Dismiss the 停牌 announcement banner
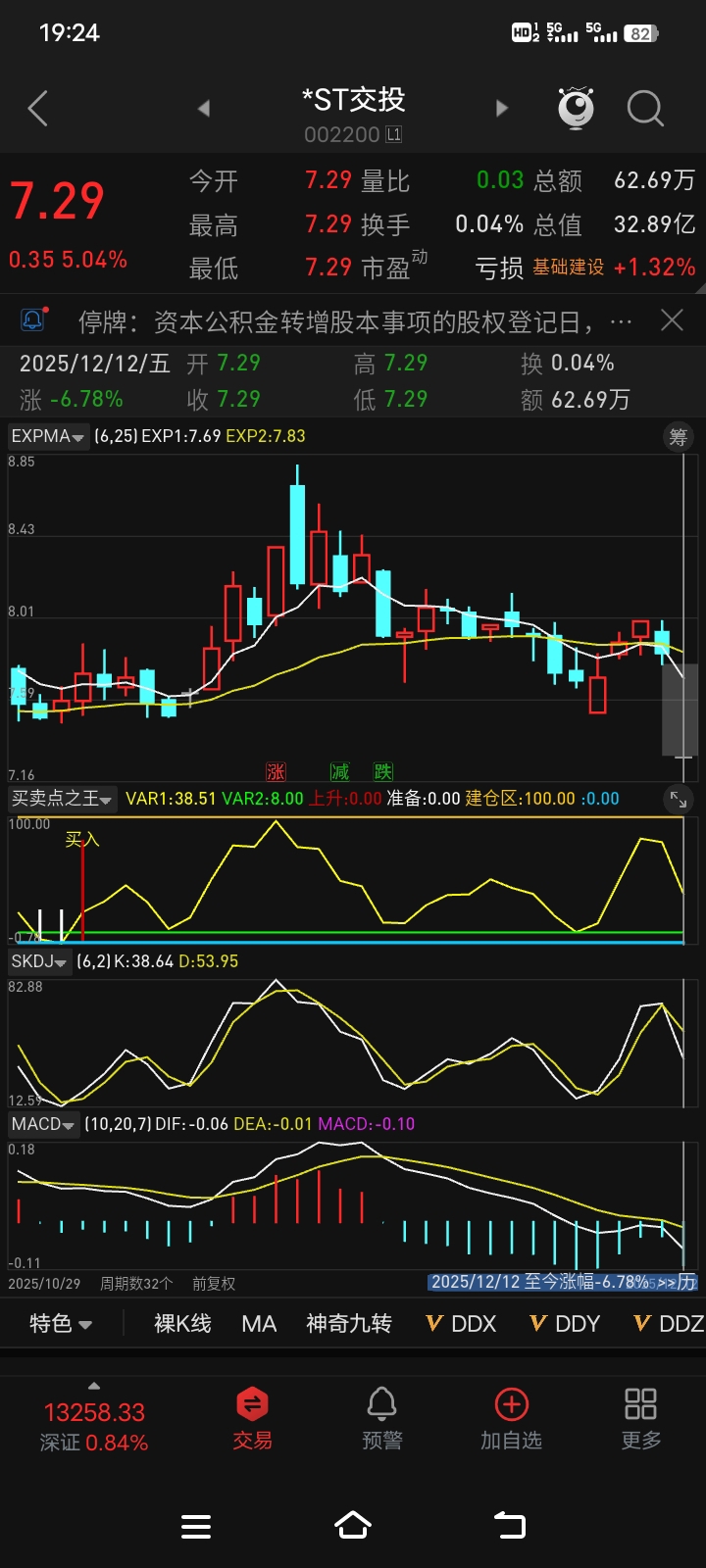This screenshot has width=706, height=1568. click(x=672, y=320)
